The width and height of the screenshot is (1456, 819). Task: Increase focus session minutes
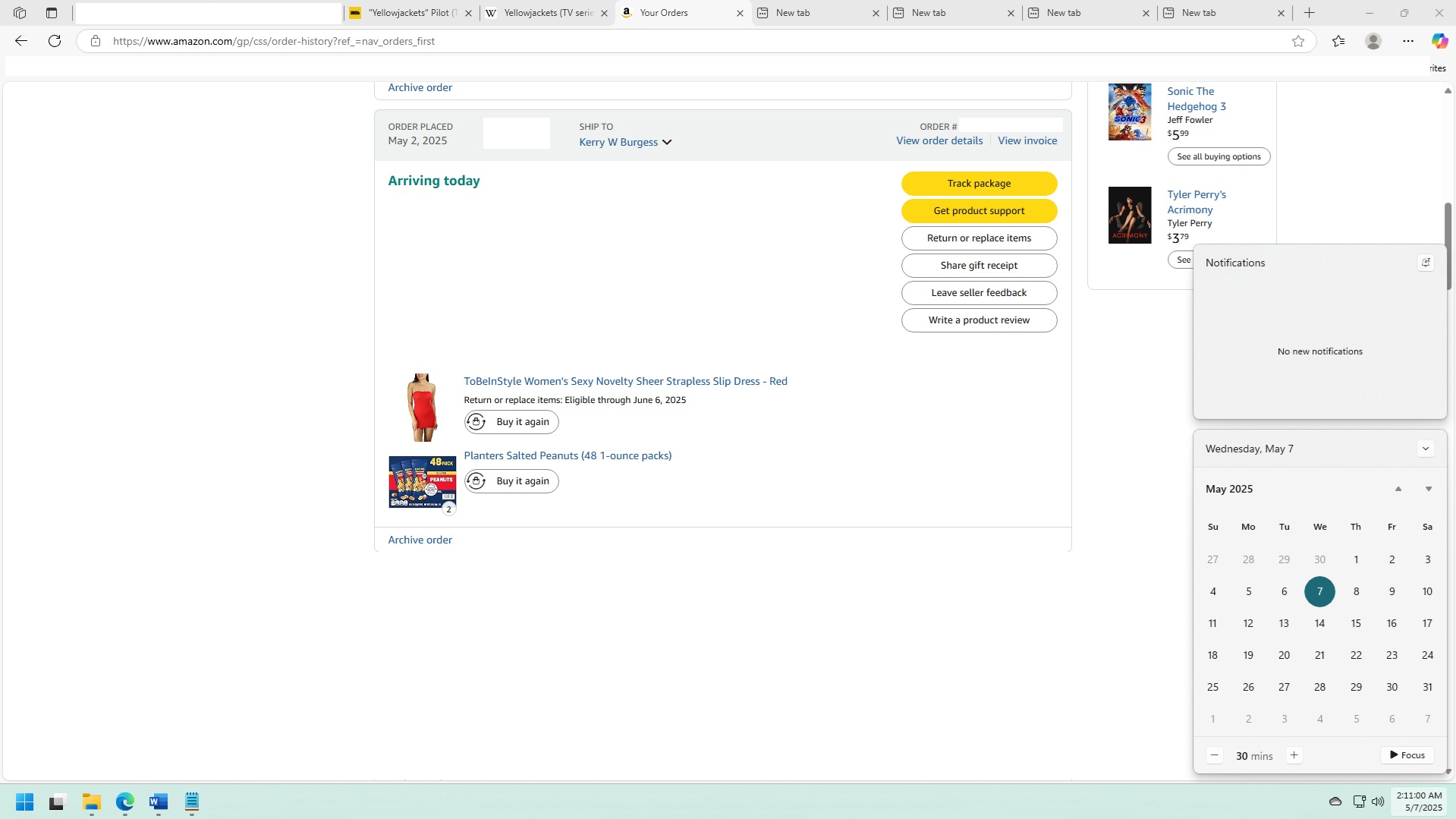1294,755
